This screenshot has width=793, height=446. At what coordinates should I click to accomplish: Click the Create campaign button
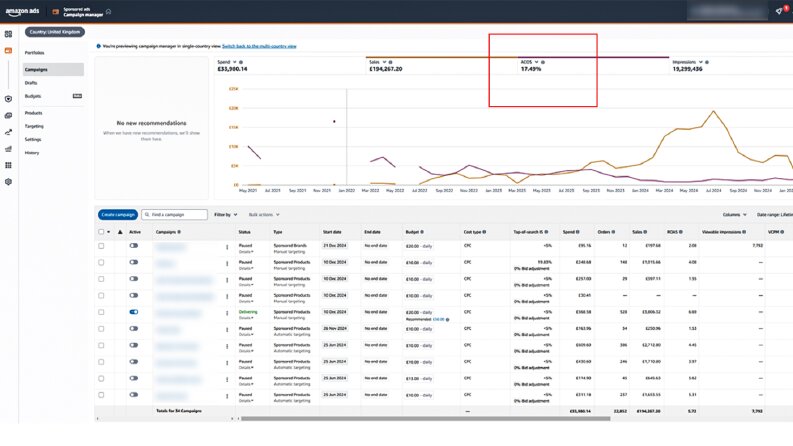coord(118,215)
